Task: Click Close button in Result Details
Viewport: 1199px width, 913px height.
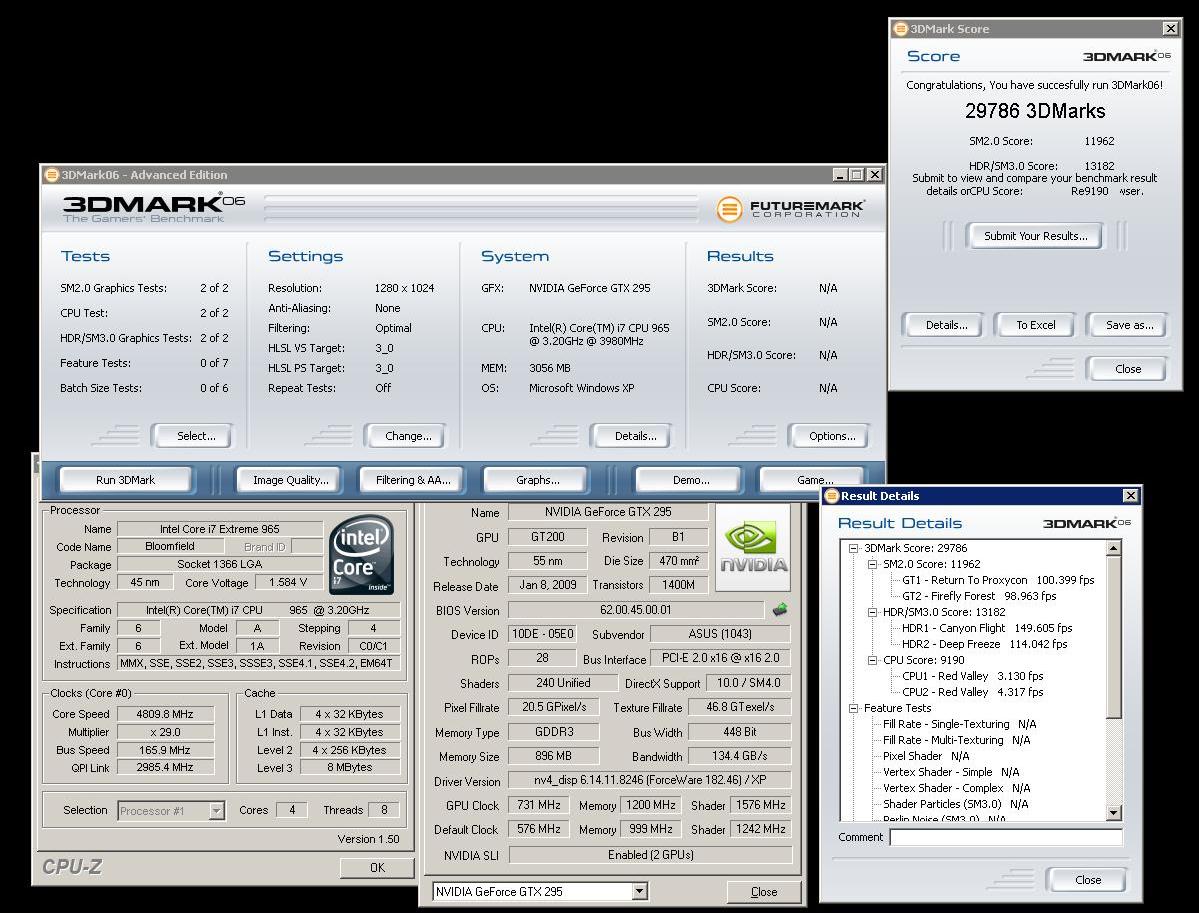Action: tap(1087, 880)
